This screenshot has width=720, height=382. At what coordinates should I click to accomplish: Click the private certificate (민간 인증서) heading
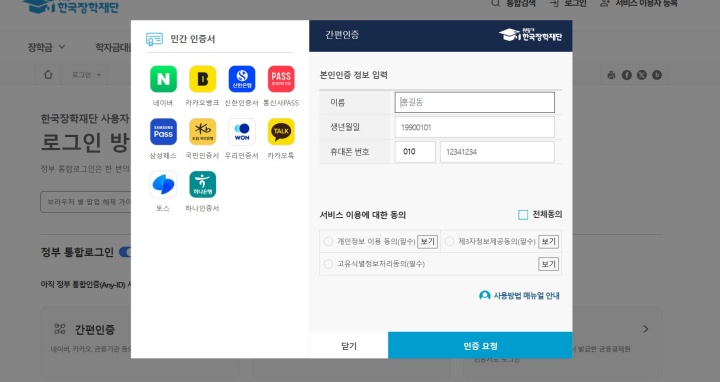(193, 39)
